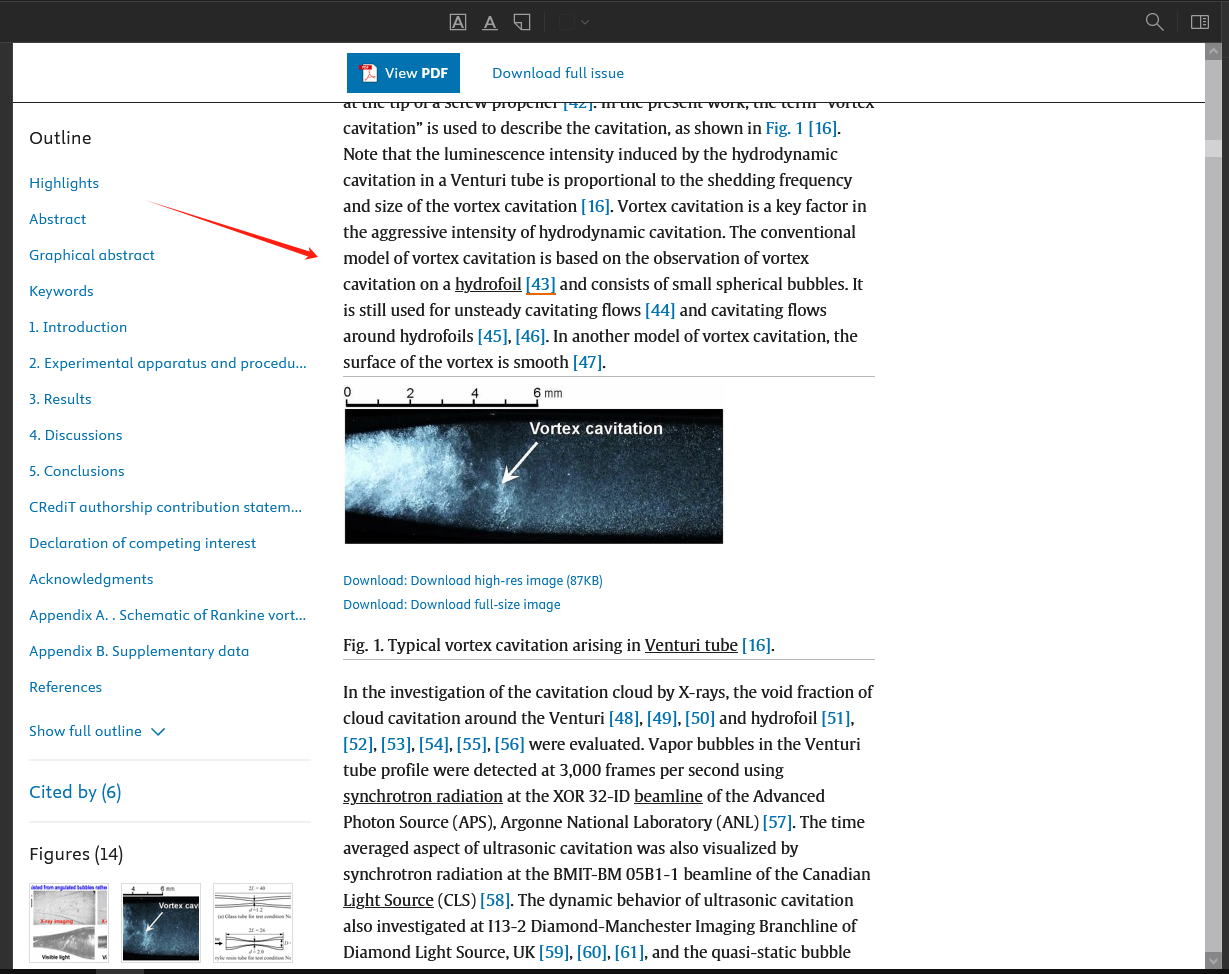Open citation [45] reference
Viewport: 1229px width, 974px height.
(493, 336)
